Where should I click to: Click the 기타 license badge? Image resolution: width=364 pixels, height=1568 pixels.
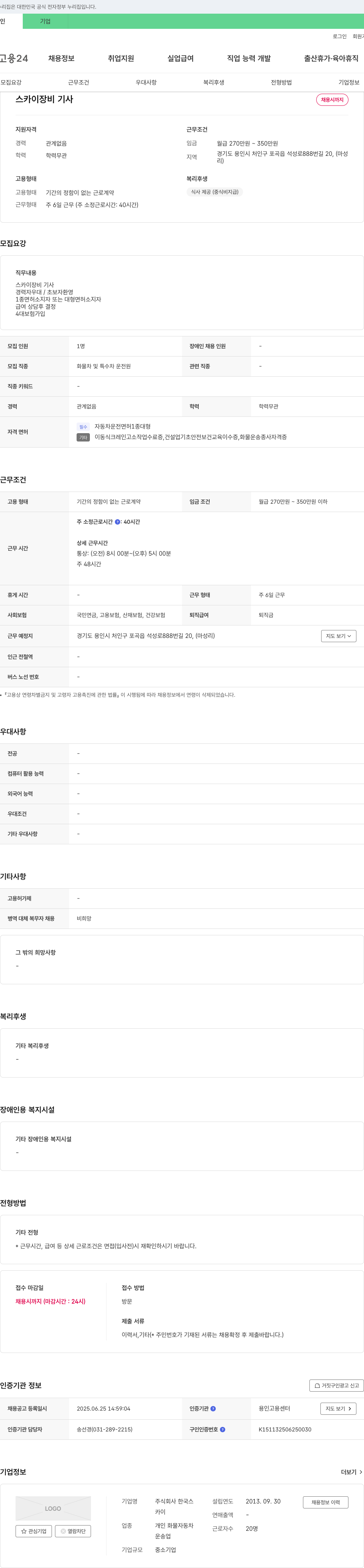pos(83,438)
